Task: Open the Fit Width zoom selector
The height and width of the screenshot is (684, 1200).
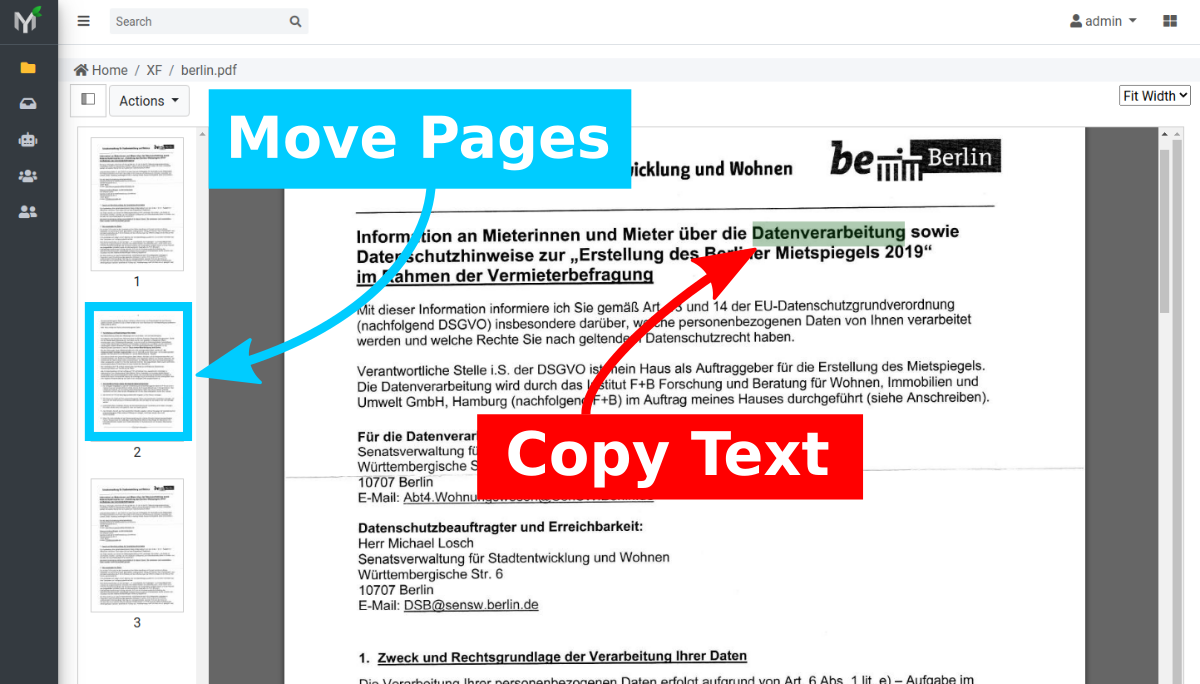Action: coord(1155,96)
